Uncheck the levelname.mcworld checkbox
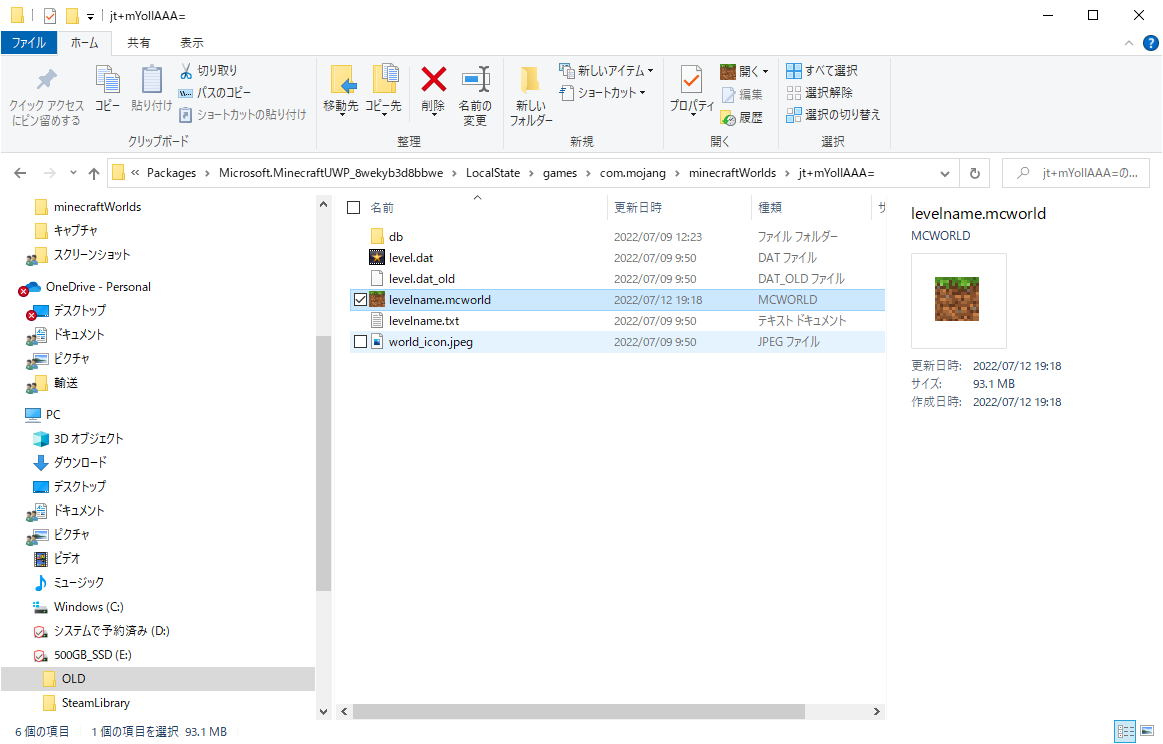 click(x=360, y=300)
